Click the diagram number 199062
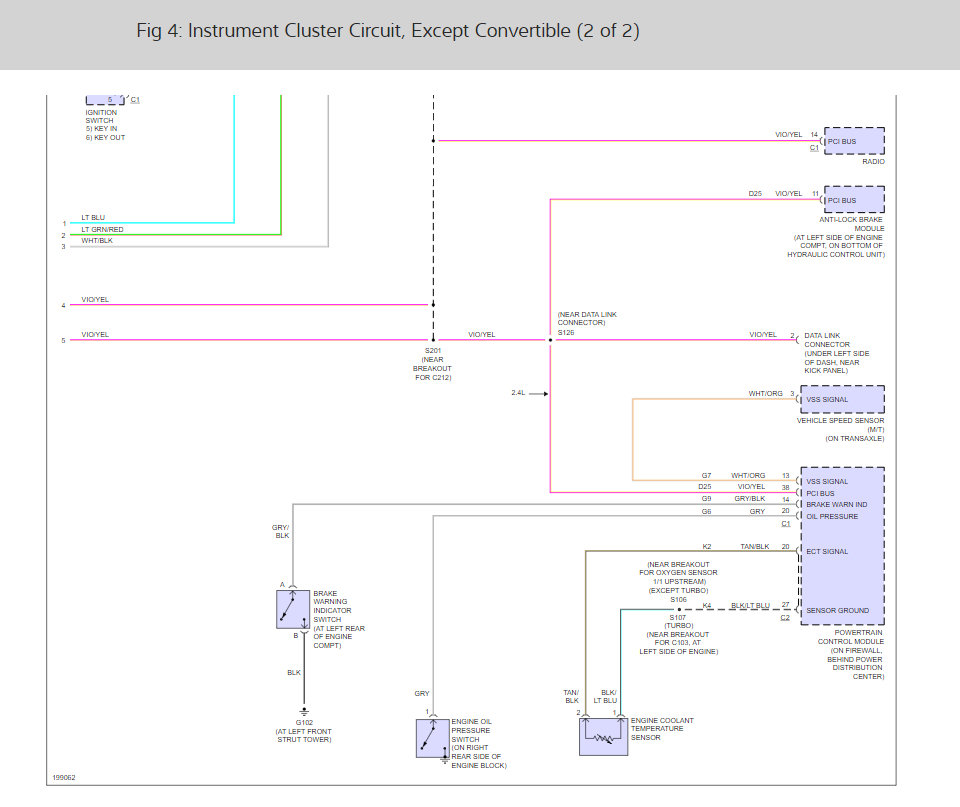Viewport: 960px width, 807px height. click(64, 778)
